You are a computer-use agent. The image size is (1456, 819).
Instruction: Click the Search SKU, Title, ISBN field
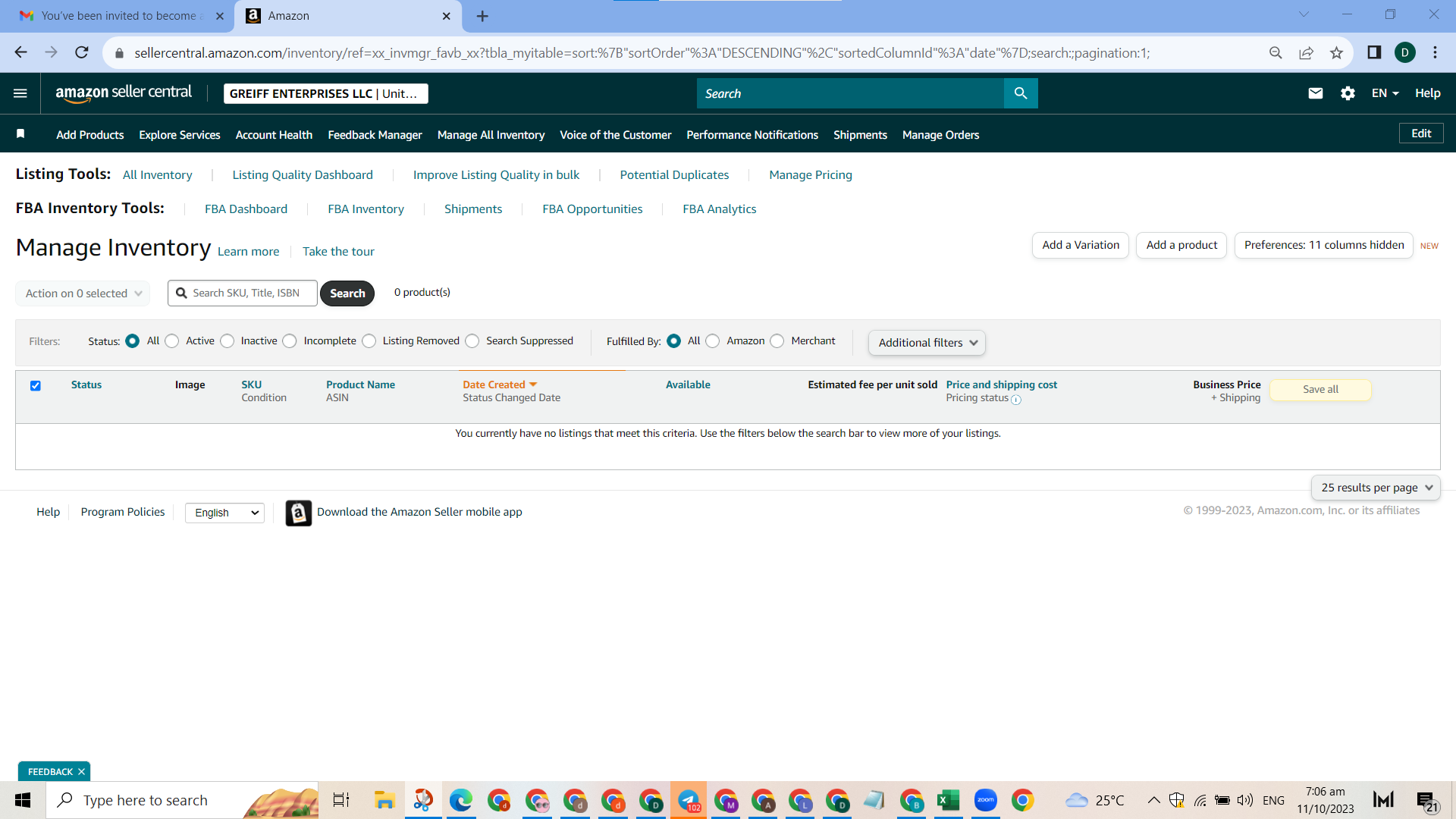coord(243,293)
